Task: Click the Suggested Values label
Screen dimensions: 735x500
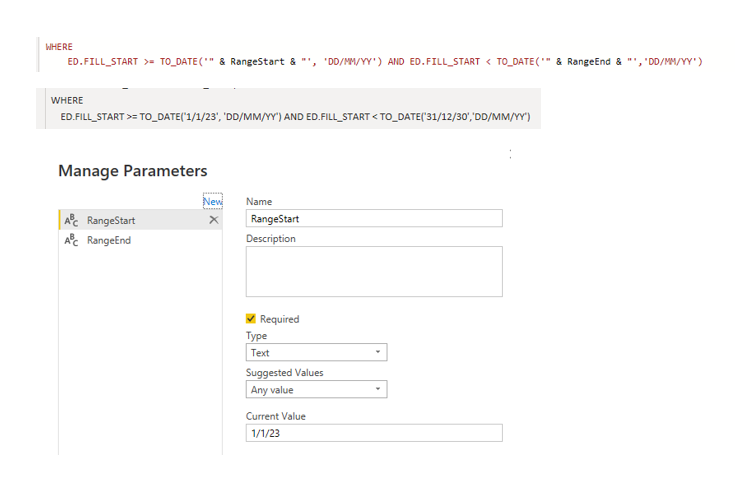Action: click(285, 373)
